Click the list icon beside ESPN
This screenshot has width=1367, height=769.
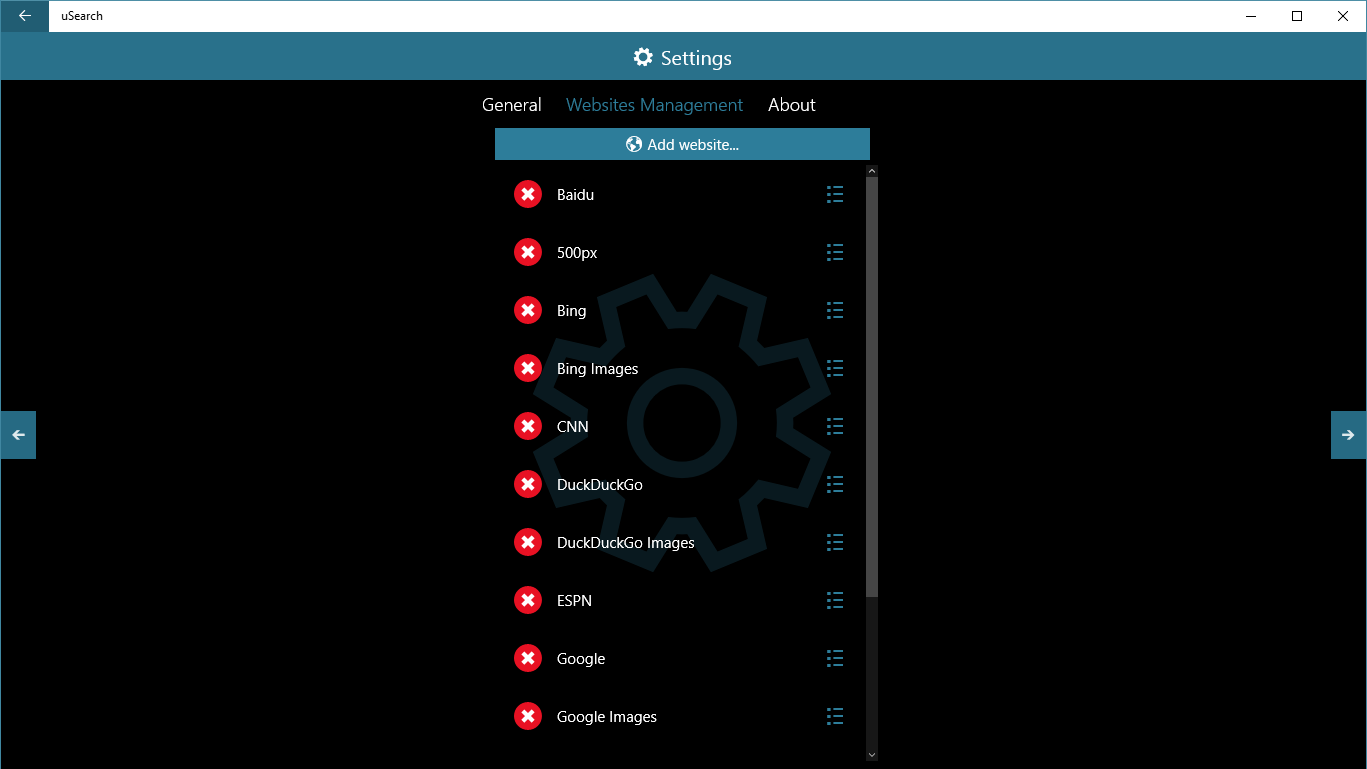click(835, 601)
